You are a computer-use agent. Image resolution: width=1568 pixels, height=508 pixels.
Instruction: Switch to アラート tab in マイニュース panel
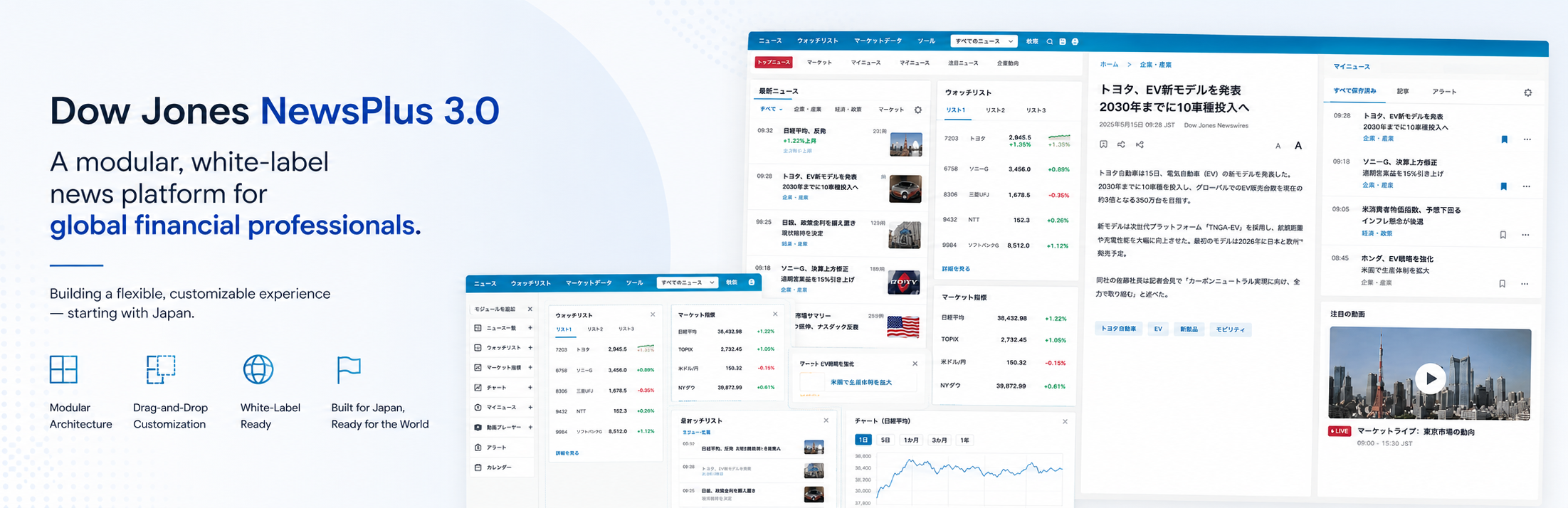click(x=1444, y=91)
